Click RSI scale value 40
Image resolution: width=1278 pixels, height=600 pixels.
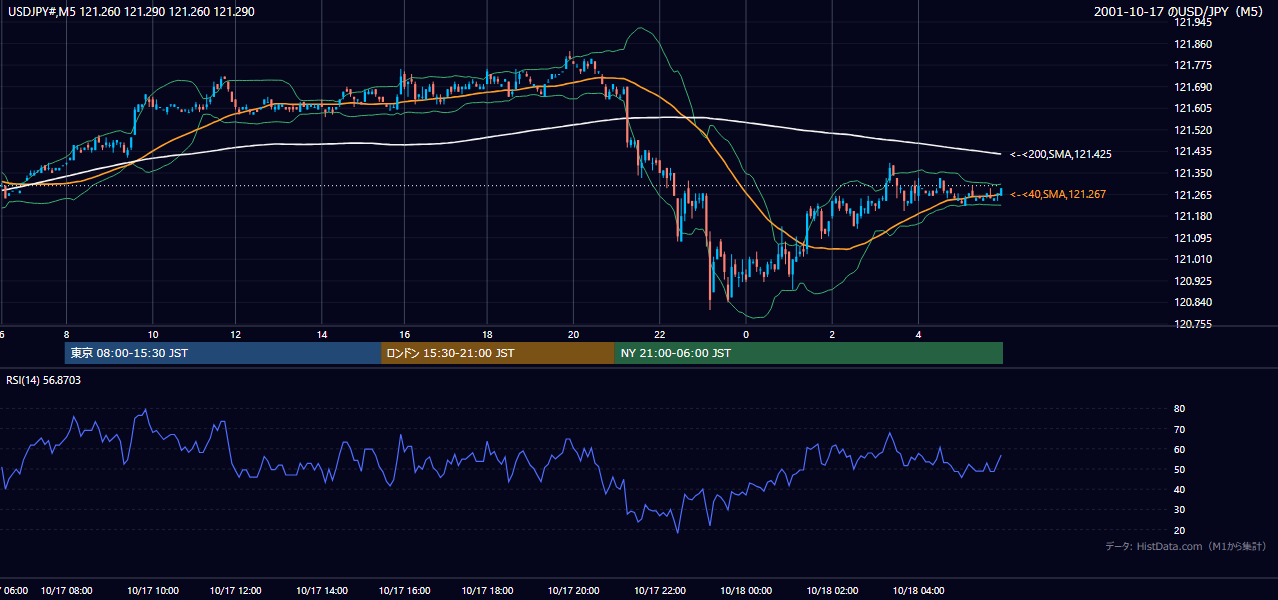(x=1179, y=489)
